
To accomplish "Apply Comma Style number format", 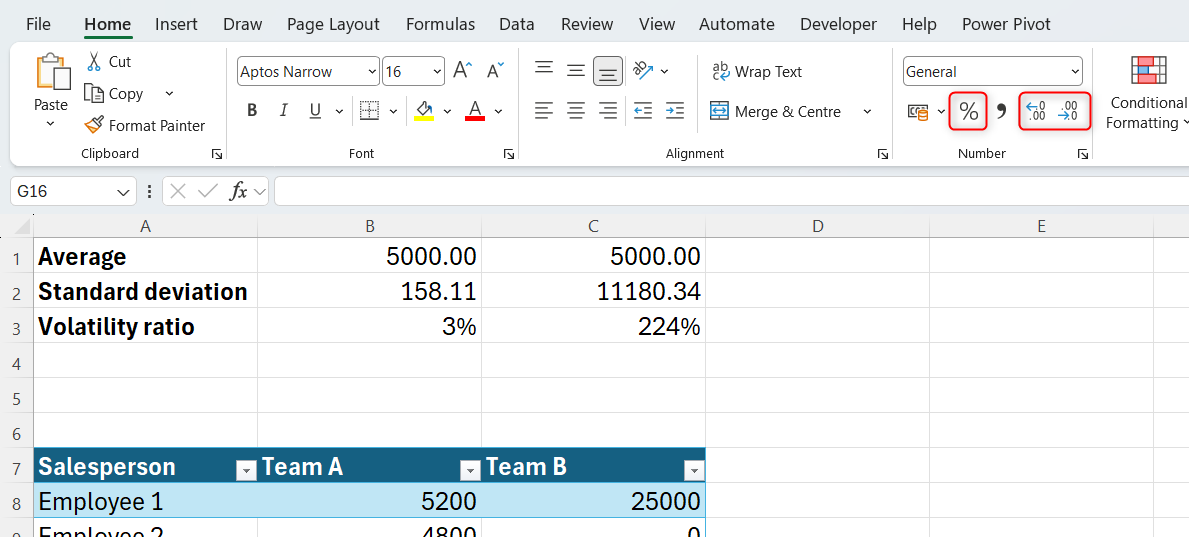I will click(1000, 112).
